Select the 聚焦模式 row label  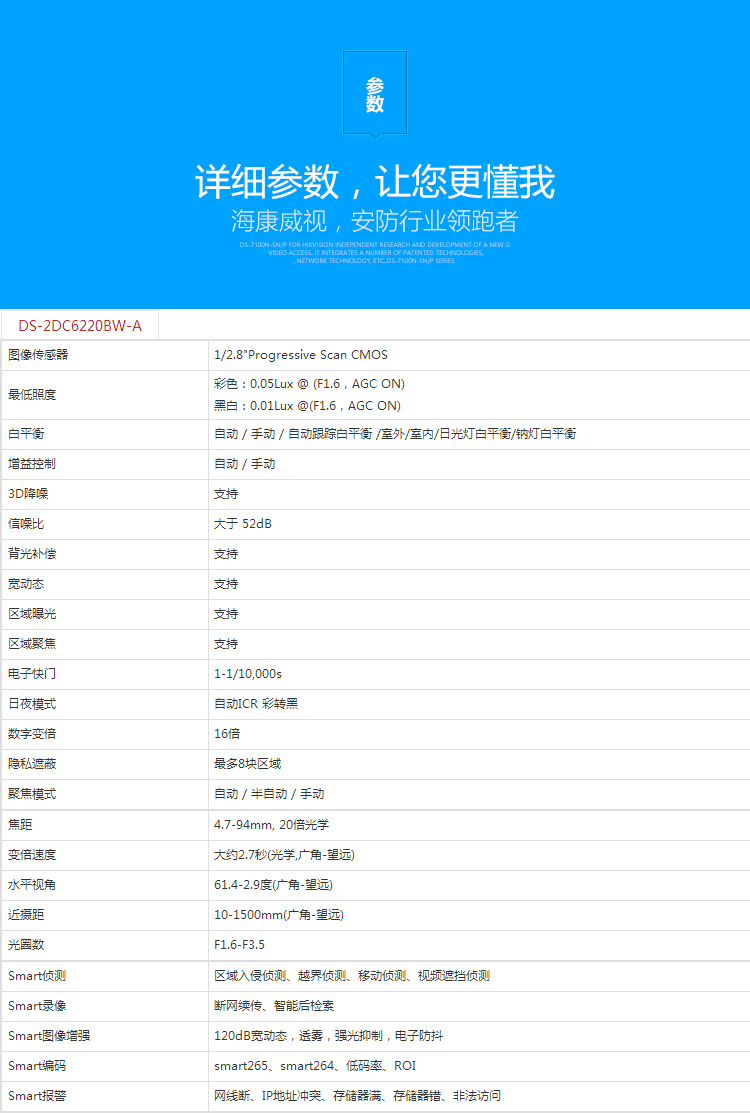tap(32, 794)
